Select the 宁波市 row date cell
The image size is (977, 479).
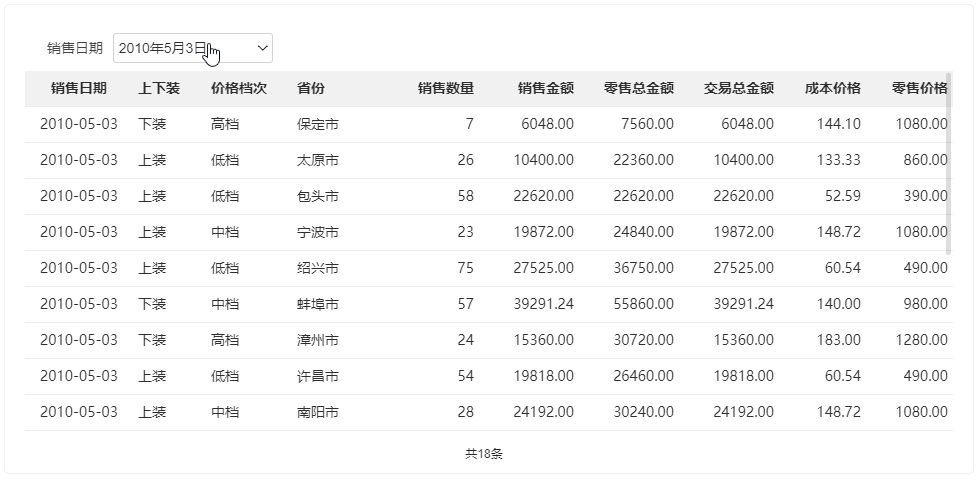point(79,232)
